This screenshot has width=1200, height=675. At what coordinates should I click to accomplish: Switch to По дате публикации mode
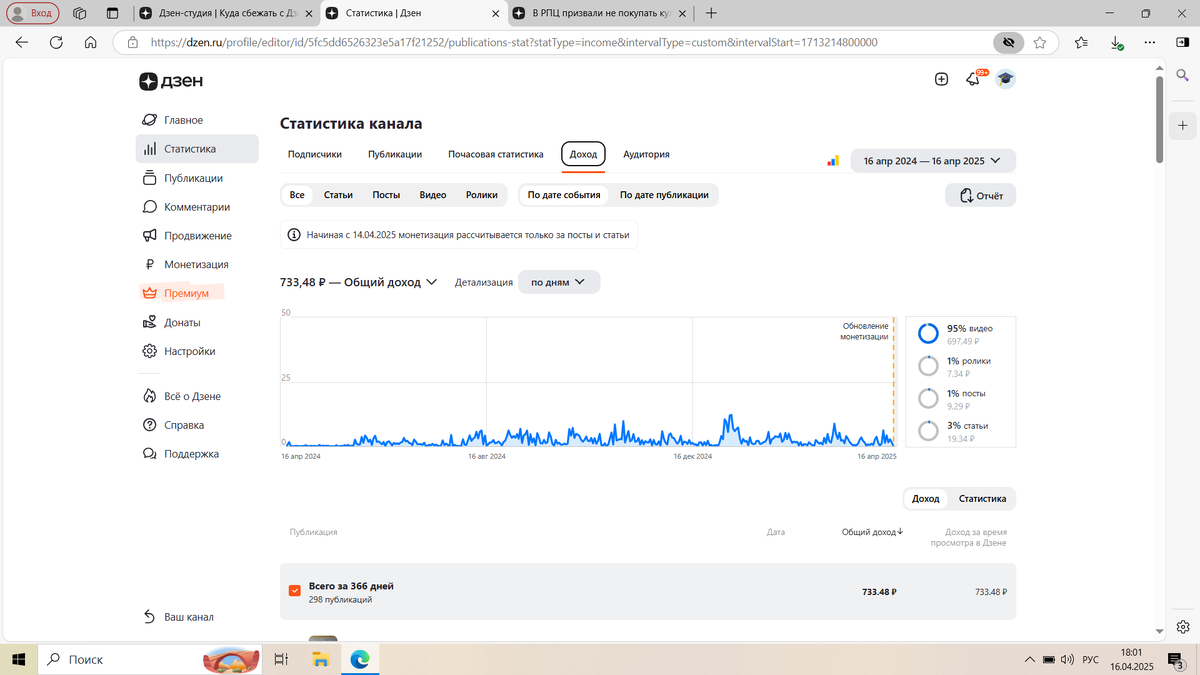(x=664, y=195)
